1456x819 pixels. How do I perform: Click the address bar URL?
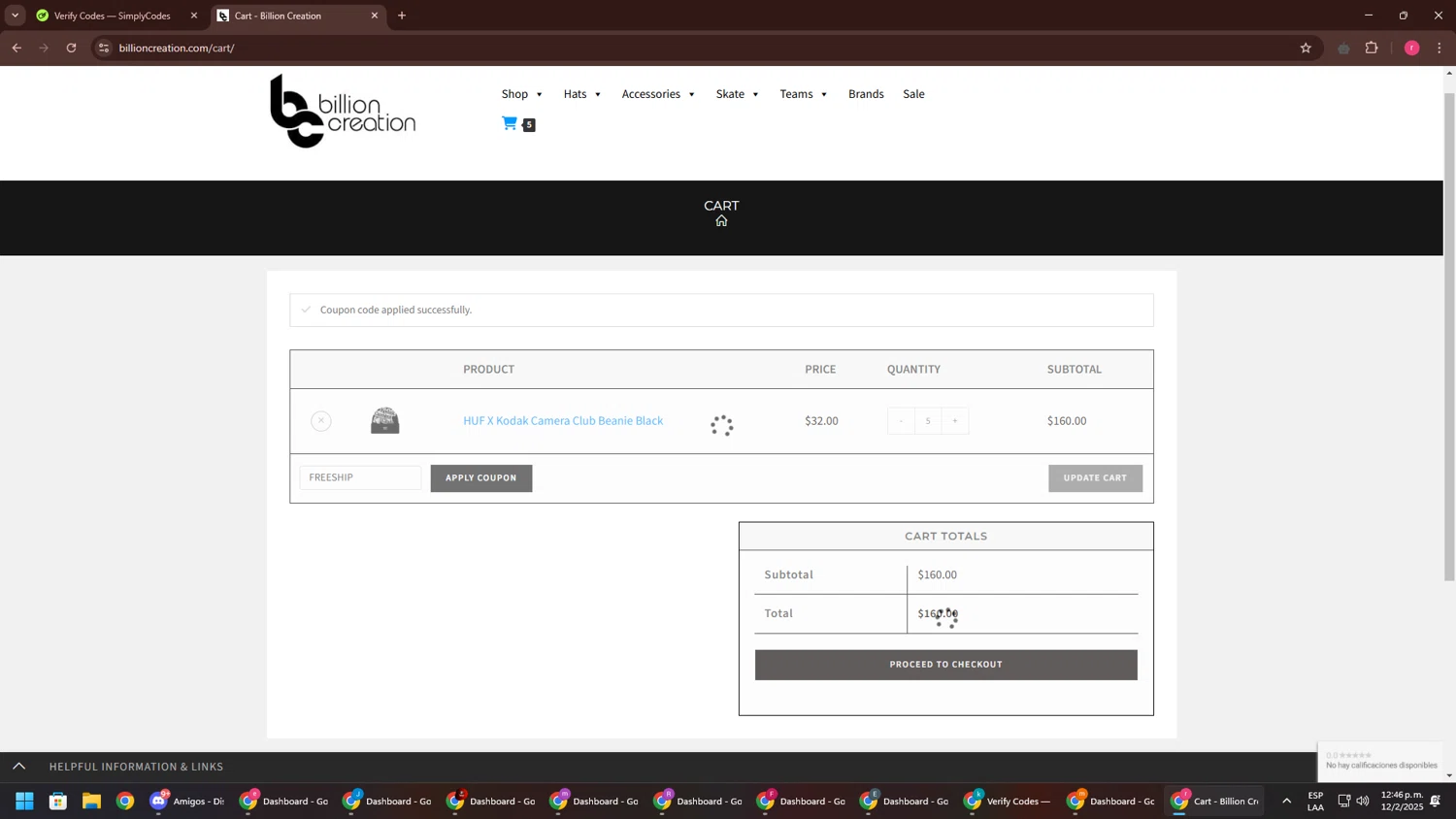click(x=177, y=48)
